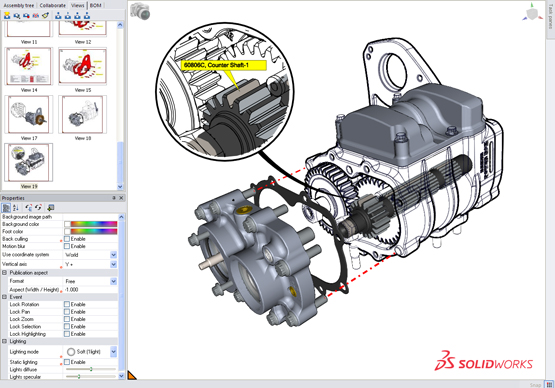The width and height of the screenshot is (555, 388).
Task: Click the categorized view icon in Properties
Action: tap(6, 208)
